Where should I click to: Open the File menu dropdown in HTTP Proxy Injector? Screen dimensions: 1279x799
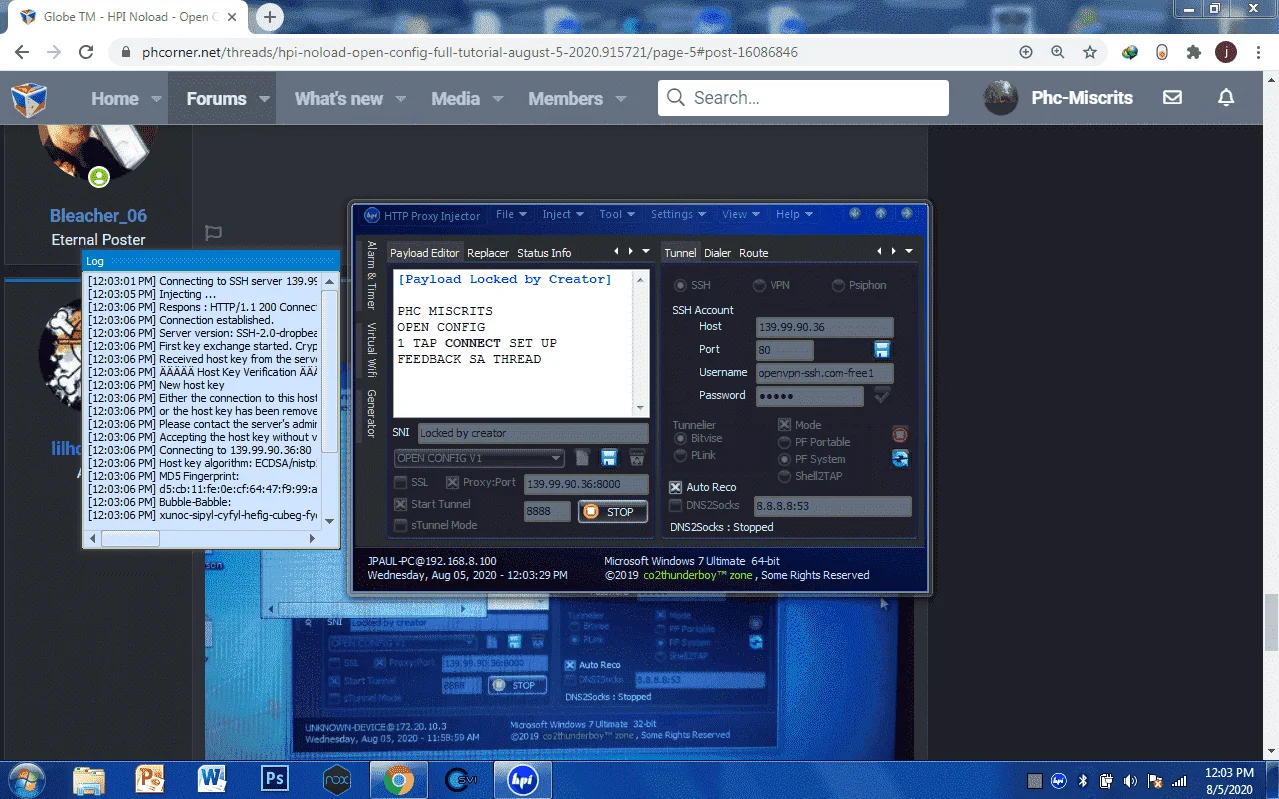510,215
